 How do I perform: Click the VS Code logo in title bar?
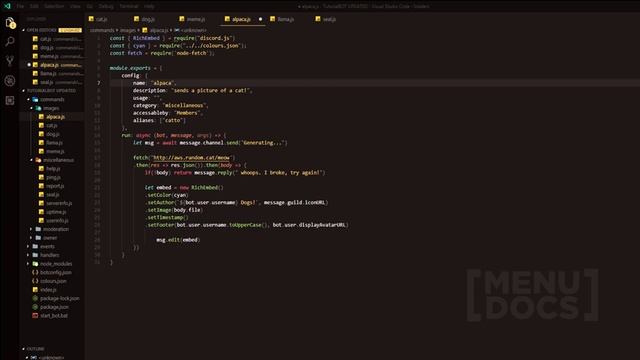(7, 6)
